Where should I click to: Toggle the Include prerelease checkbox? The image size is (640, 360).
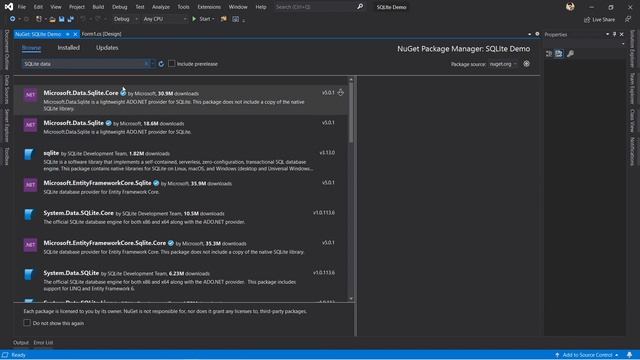click(x=172, y=64)
